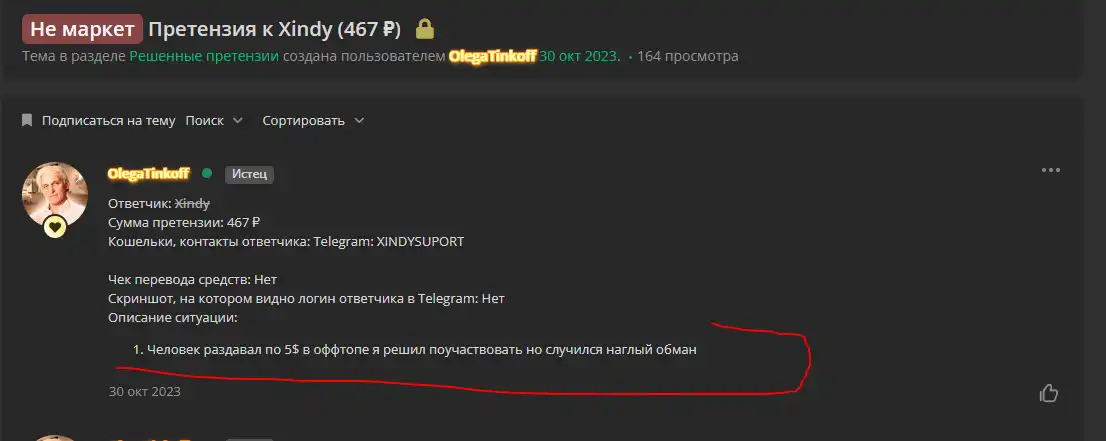
Task: Open the struck-through Xindy defendant link
Action: click(x=192, y=203)
